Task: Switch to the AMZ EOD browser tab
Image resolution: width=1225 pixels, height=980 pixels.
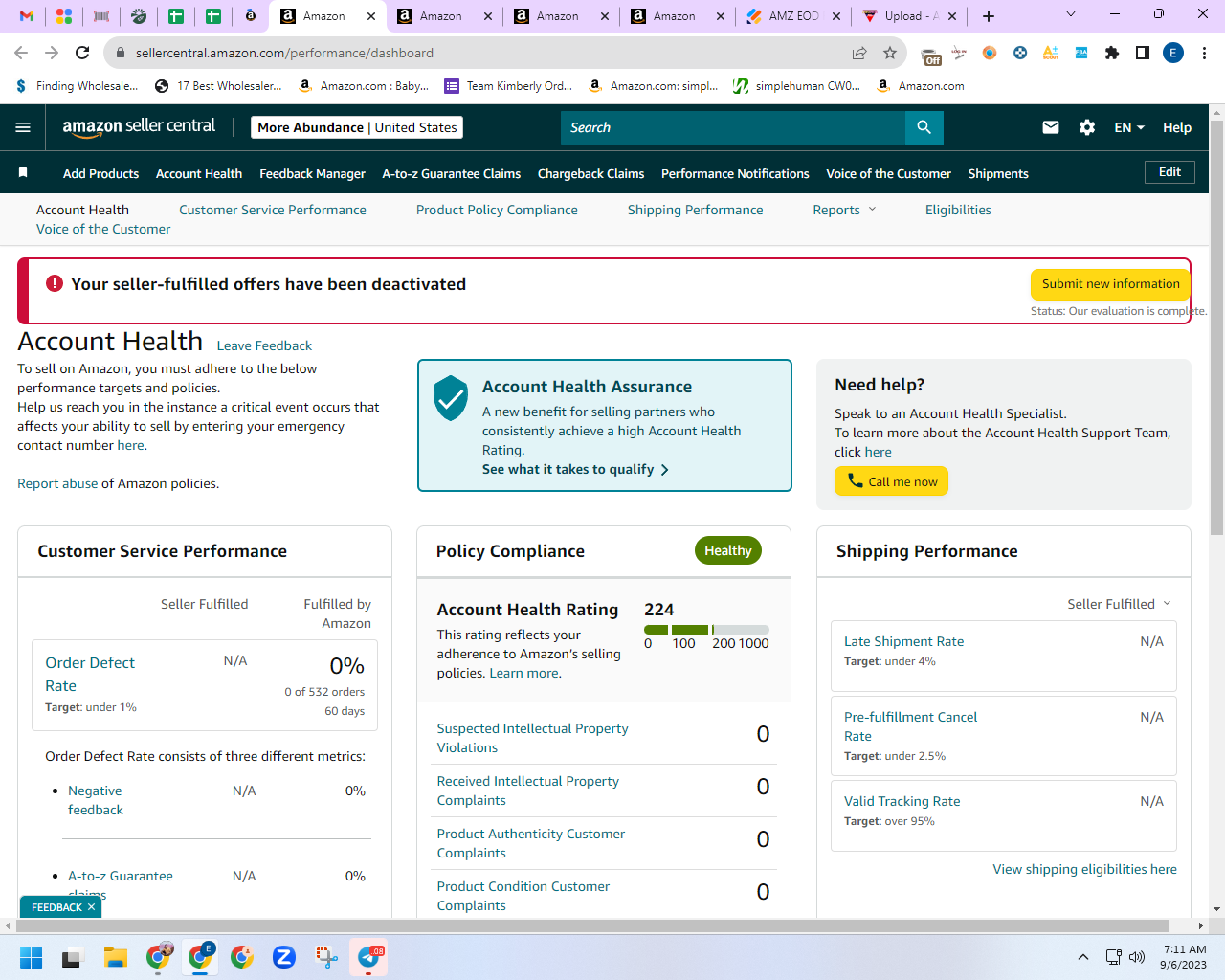Action: tap(794, 15)
